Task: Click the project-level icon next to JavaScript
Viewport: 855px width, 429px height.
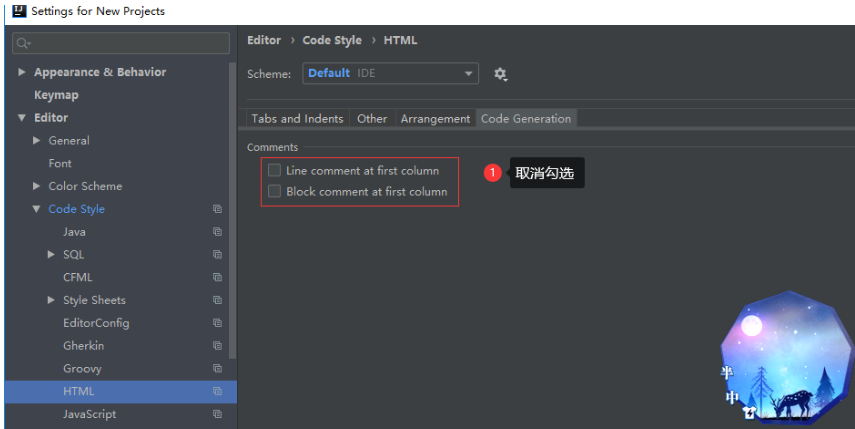Action: [217, 414]
